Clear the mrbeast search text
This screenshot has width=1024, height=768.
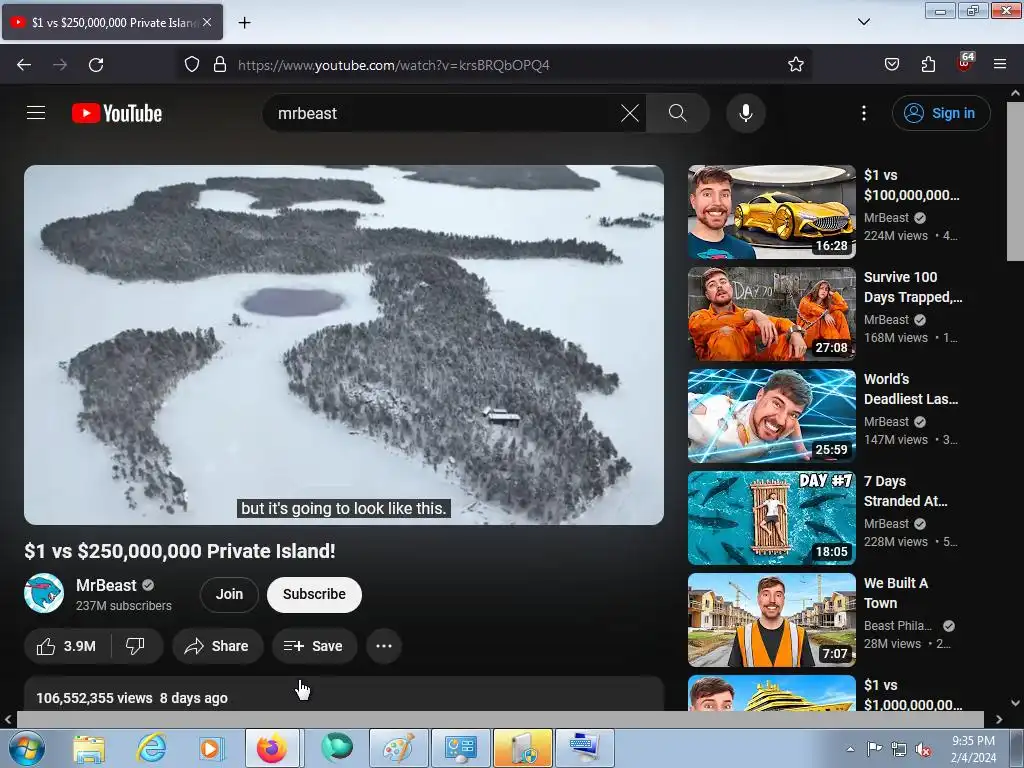coord(630,113)
